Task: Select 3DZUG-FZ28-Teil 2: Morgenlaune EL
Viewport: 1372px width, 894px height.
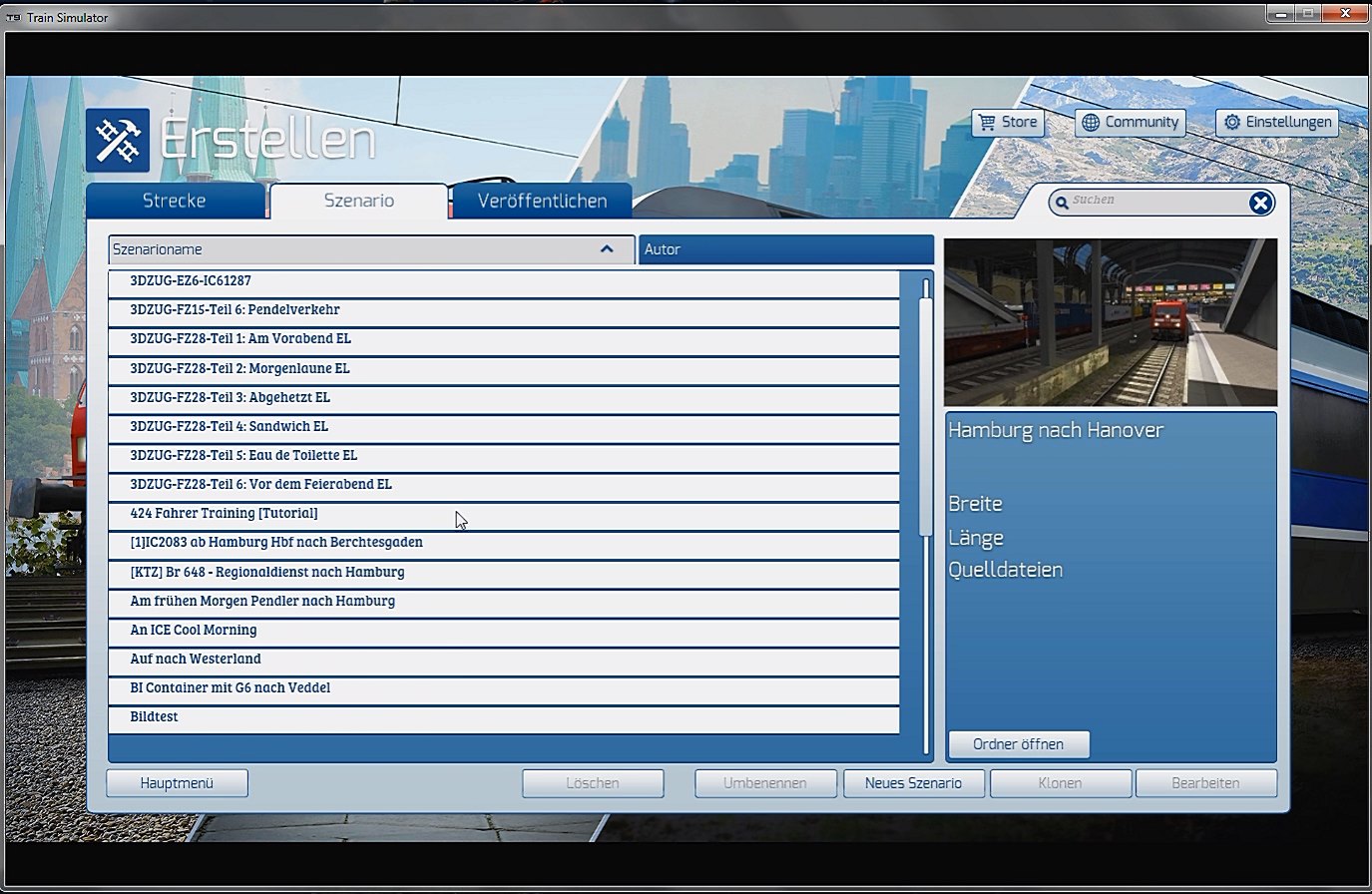Action: point(504,369)
